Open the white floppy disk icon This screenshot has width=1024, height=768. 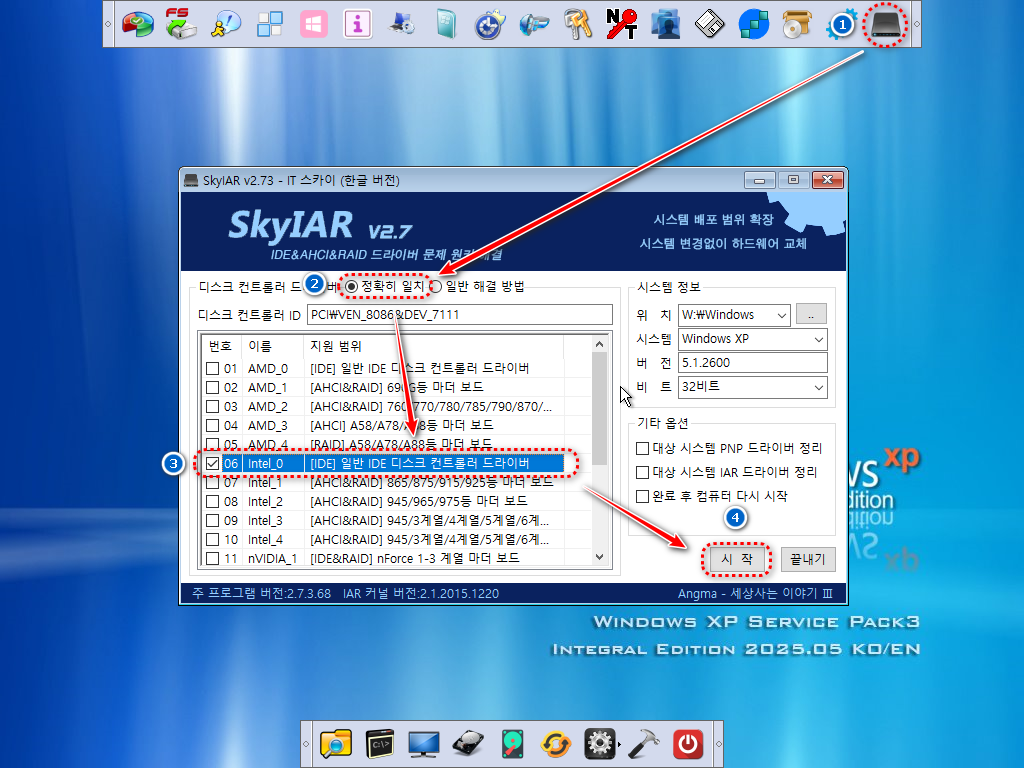[x=709, y=25]
